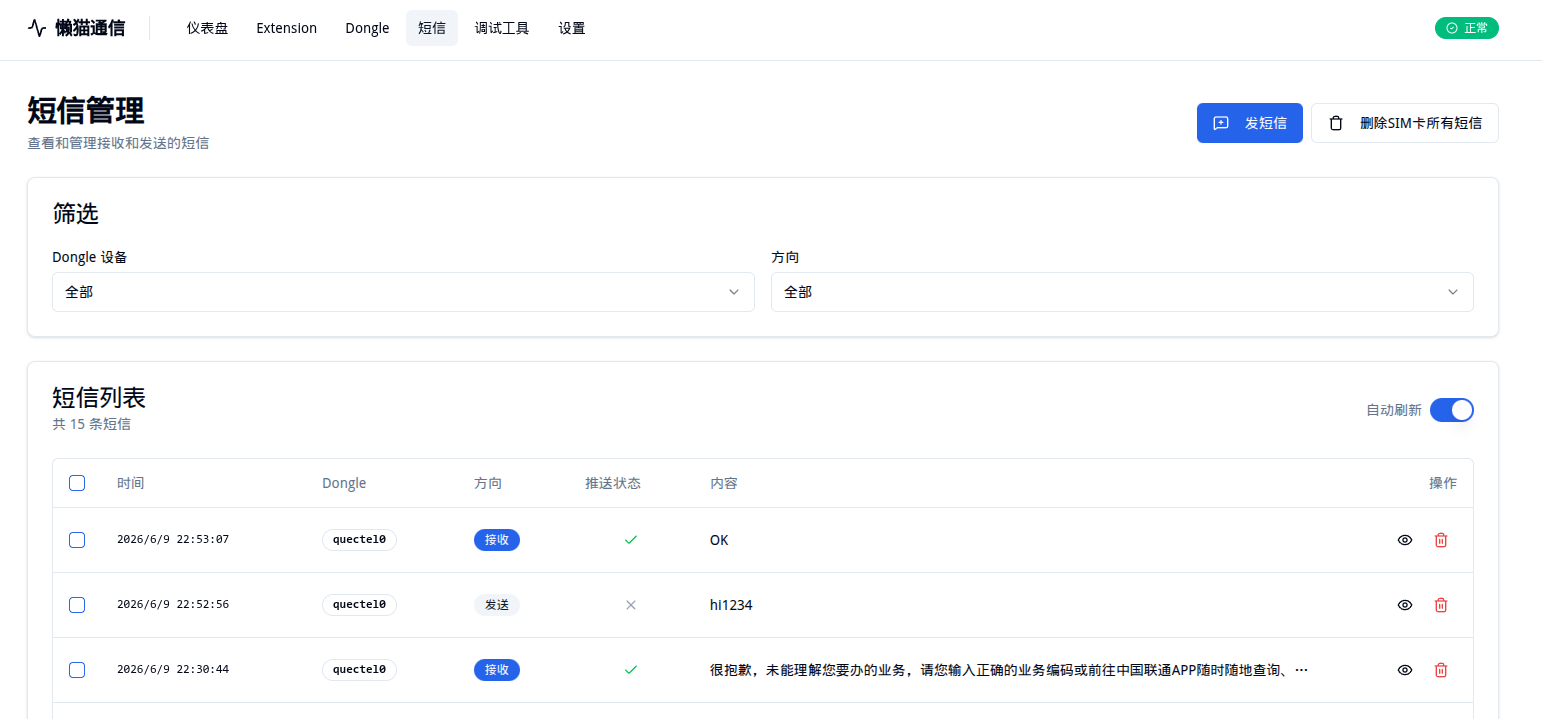The image size is (1542, 719).
Task: Click the 接收 badge in OK row
Action: (497, 540)
